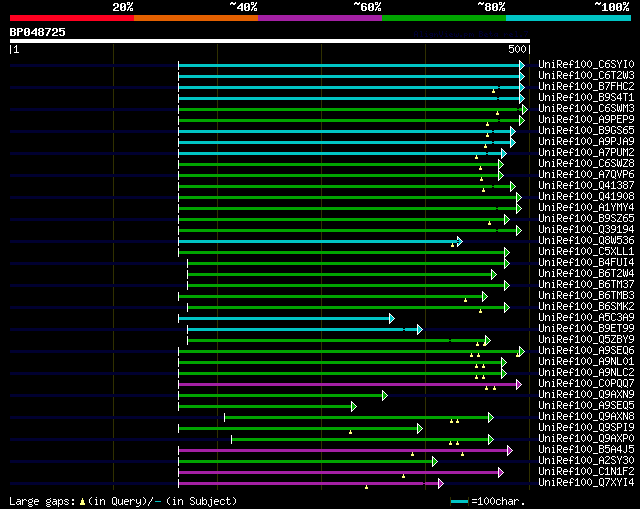Select the UniRef100_Q8W536 label
The image size is (640, 509).
point(586,240)
